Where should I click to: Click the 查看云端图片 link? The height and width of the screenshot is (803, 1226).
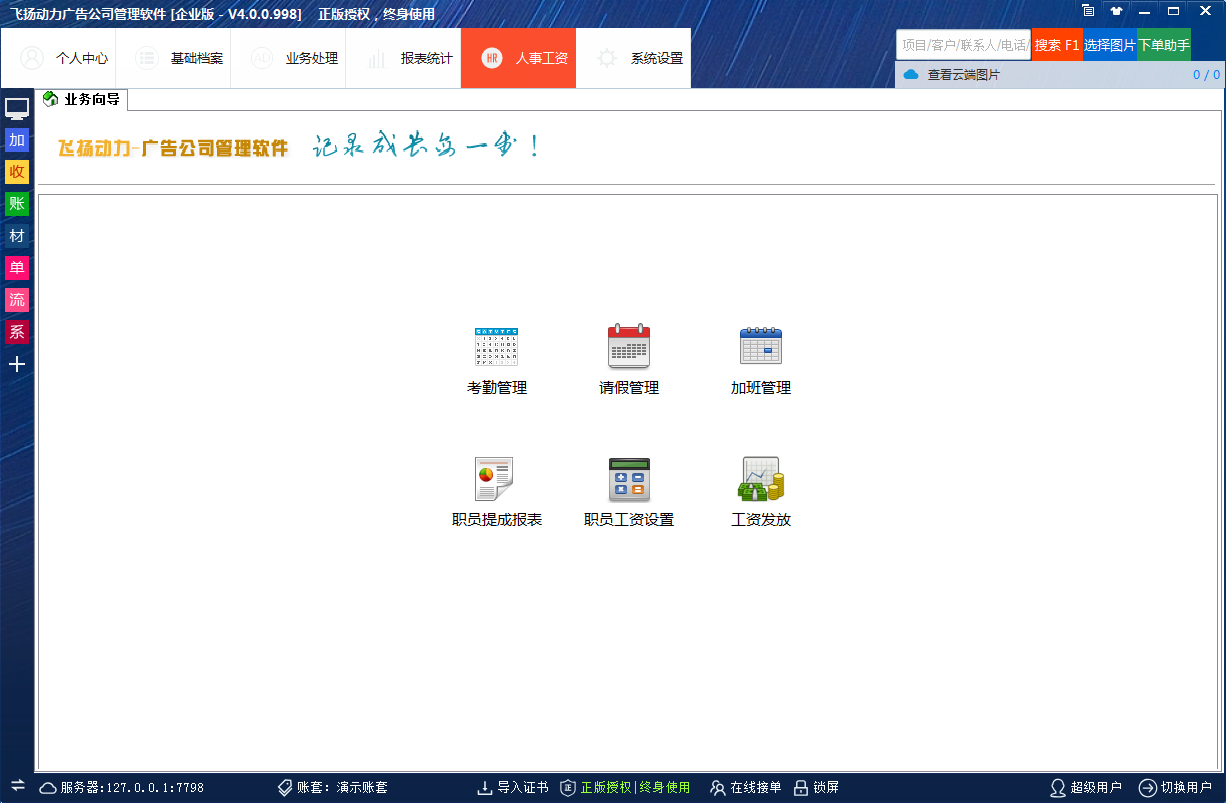click(963, 75)
